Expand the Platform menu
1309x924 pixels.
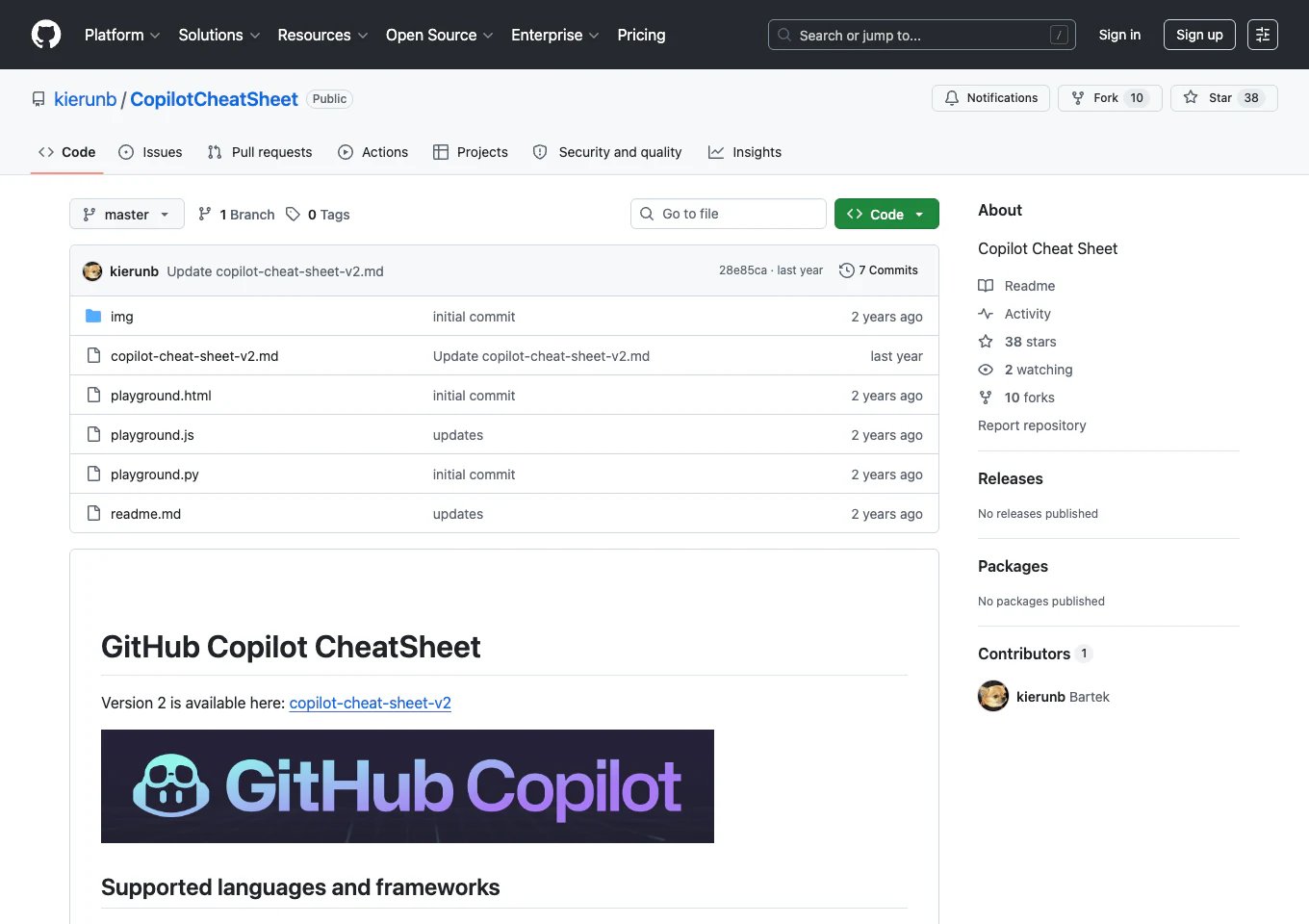pos(122,35)
